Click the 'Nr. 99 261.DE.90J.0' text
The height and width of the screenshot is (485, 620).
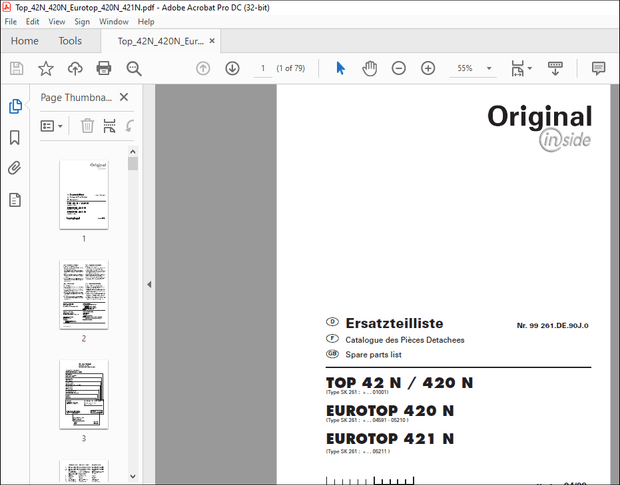(x=552, y=326)
